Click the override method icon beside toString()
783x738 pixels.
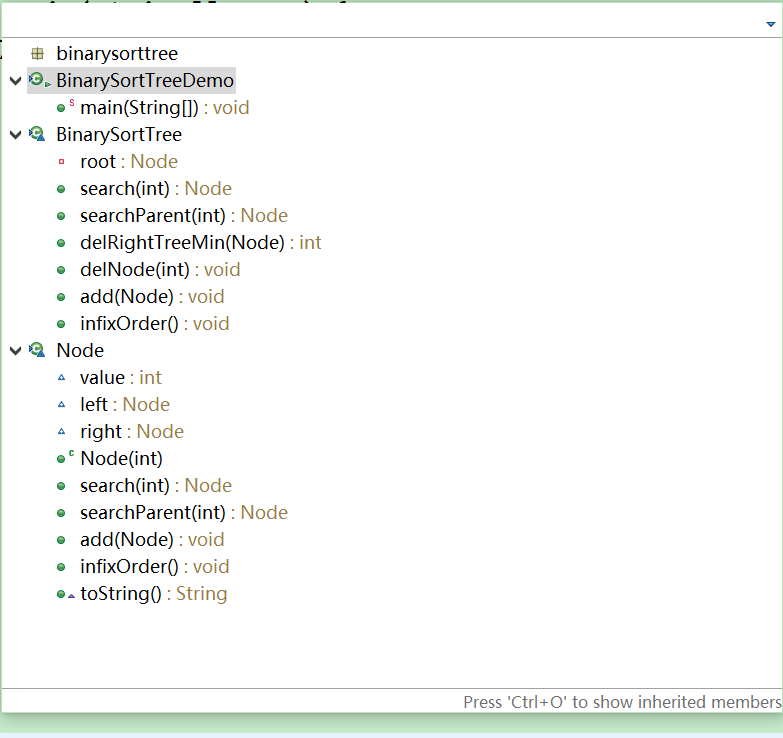tap(65, 594)
